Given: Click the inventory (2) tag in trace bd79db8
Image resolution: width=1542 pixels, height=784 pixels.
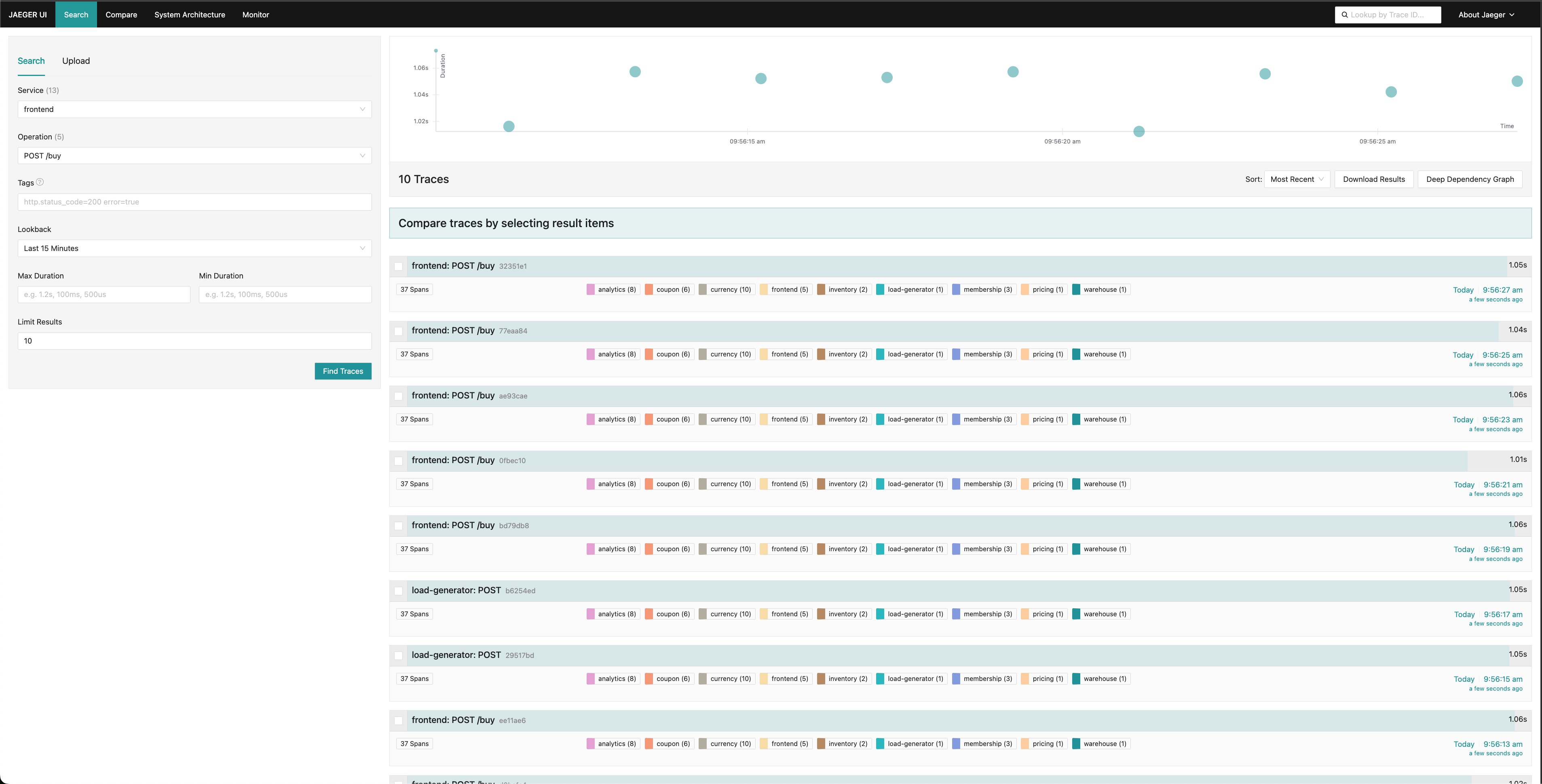Looking at the screenshot, I should (844, 549).
